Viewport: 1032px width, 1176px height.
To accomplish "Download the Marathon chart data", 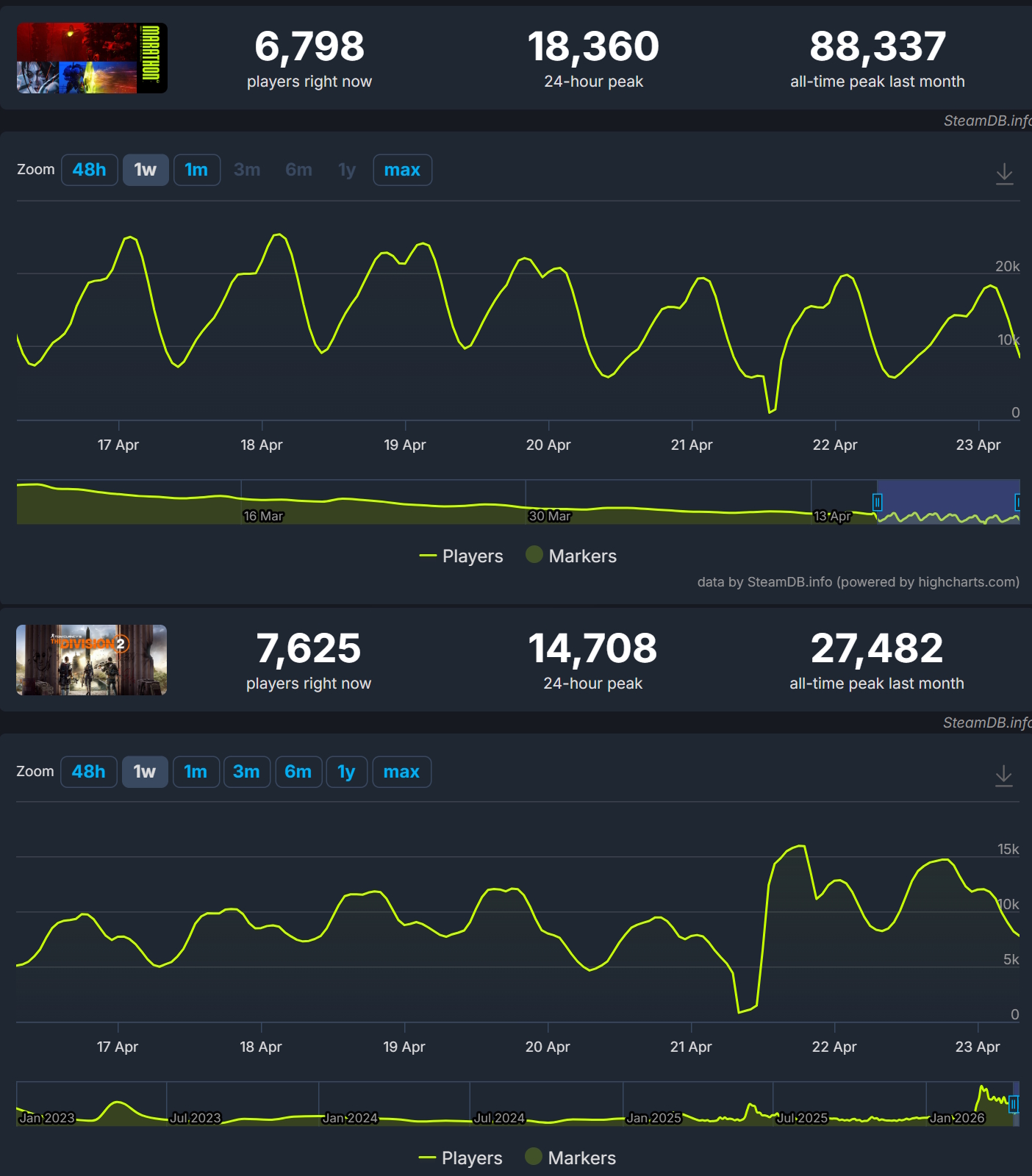I will (1004, 174).
